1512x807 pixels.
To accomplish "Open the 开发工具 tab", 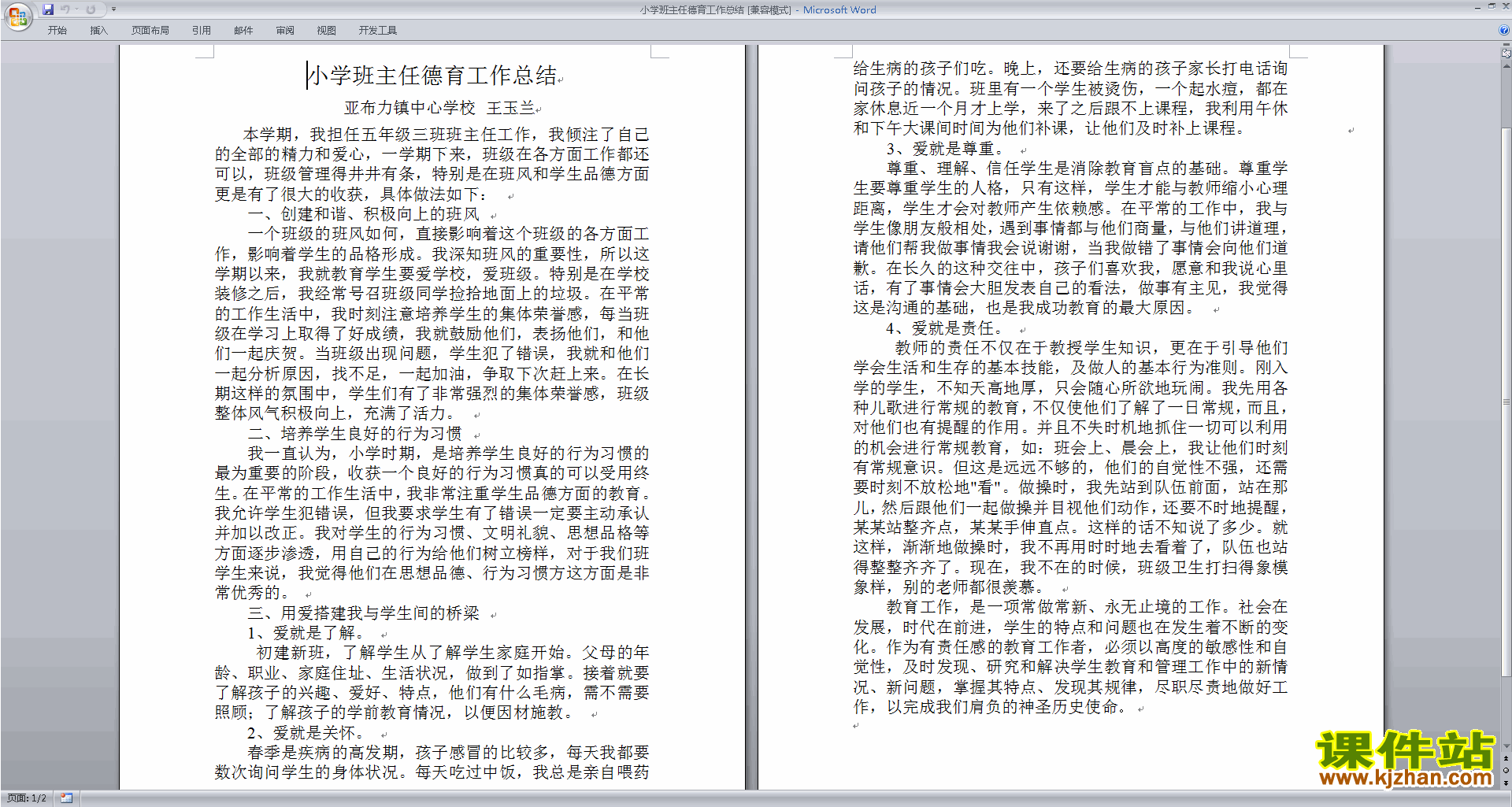I will pyautogui.click(x=378, y=30).
